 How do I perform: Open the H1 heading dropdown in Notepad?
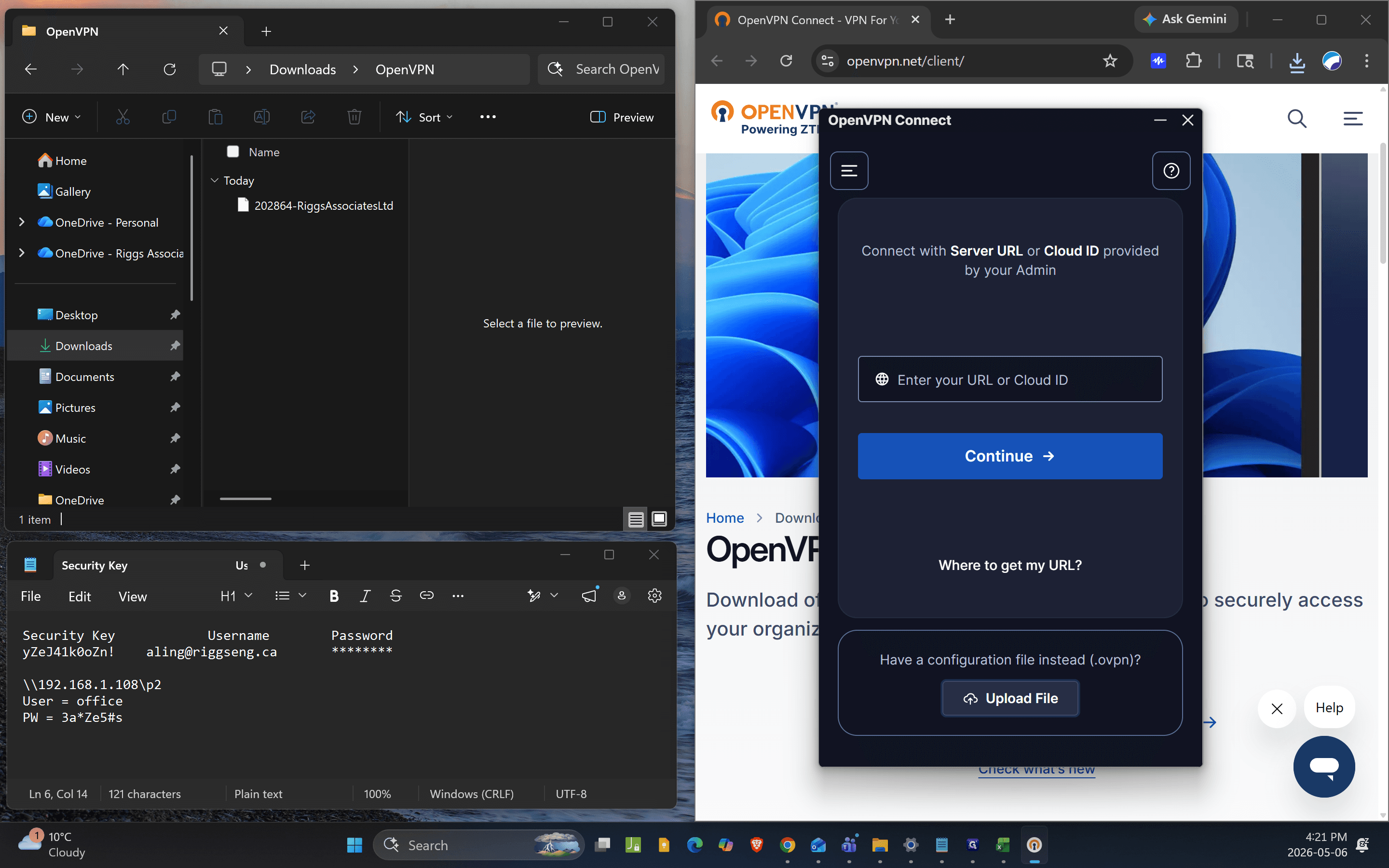[x=236, y=596]
